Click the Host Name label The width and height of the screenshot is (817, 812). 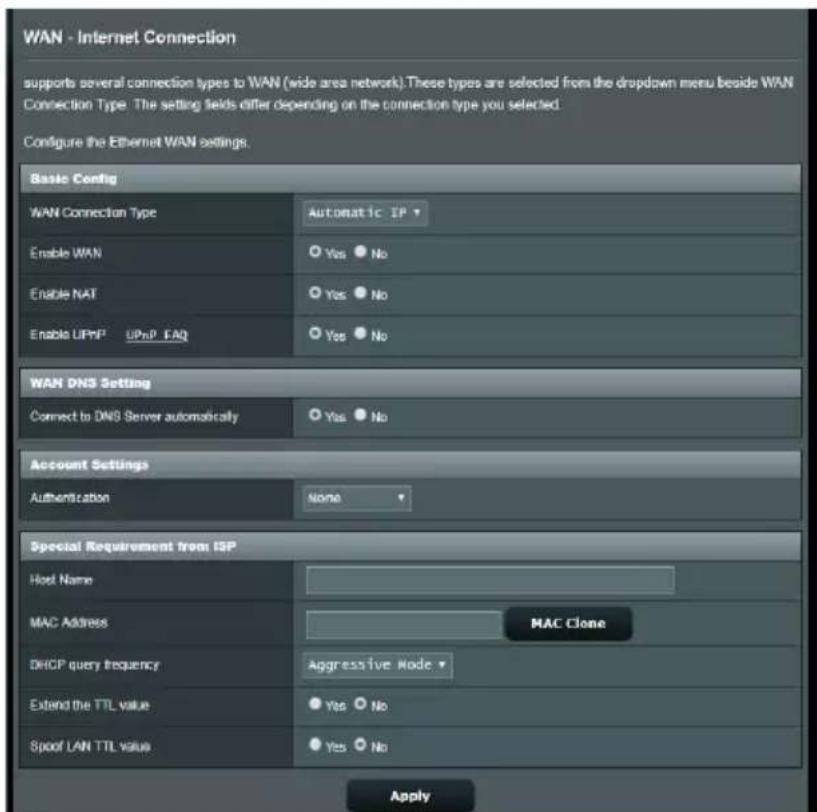(x=61, y=580)
